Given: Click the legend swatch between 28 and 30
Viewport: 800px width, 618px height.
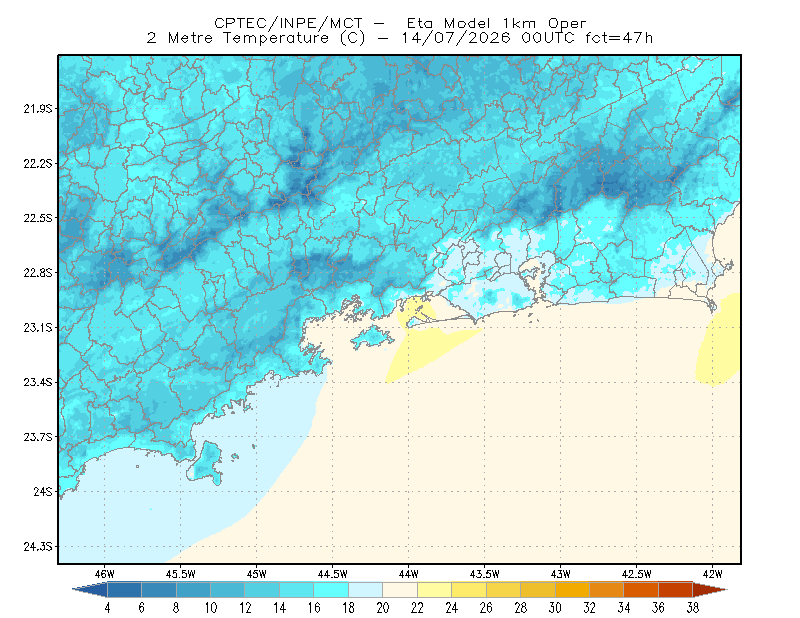Looking at the screenshot, I should [538, 590].
